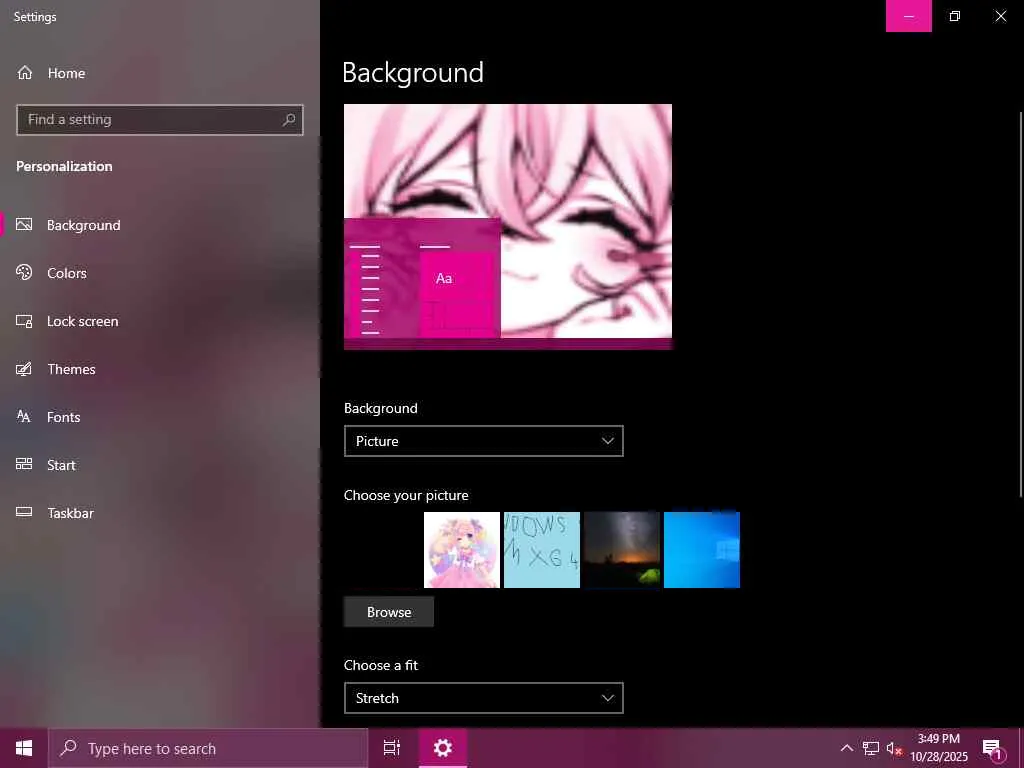Screen dimensions: 1024x768
Task: Click the settings page vertical scrollbar
Action: click(1021, 304)
